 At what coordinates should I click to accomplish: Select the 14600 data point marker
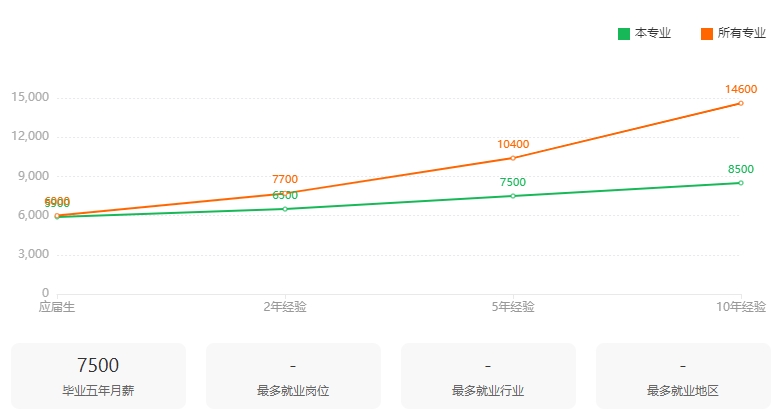tap(741, 103)
